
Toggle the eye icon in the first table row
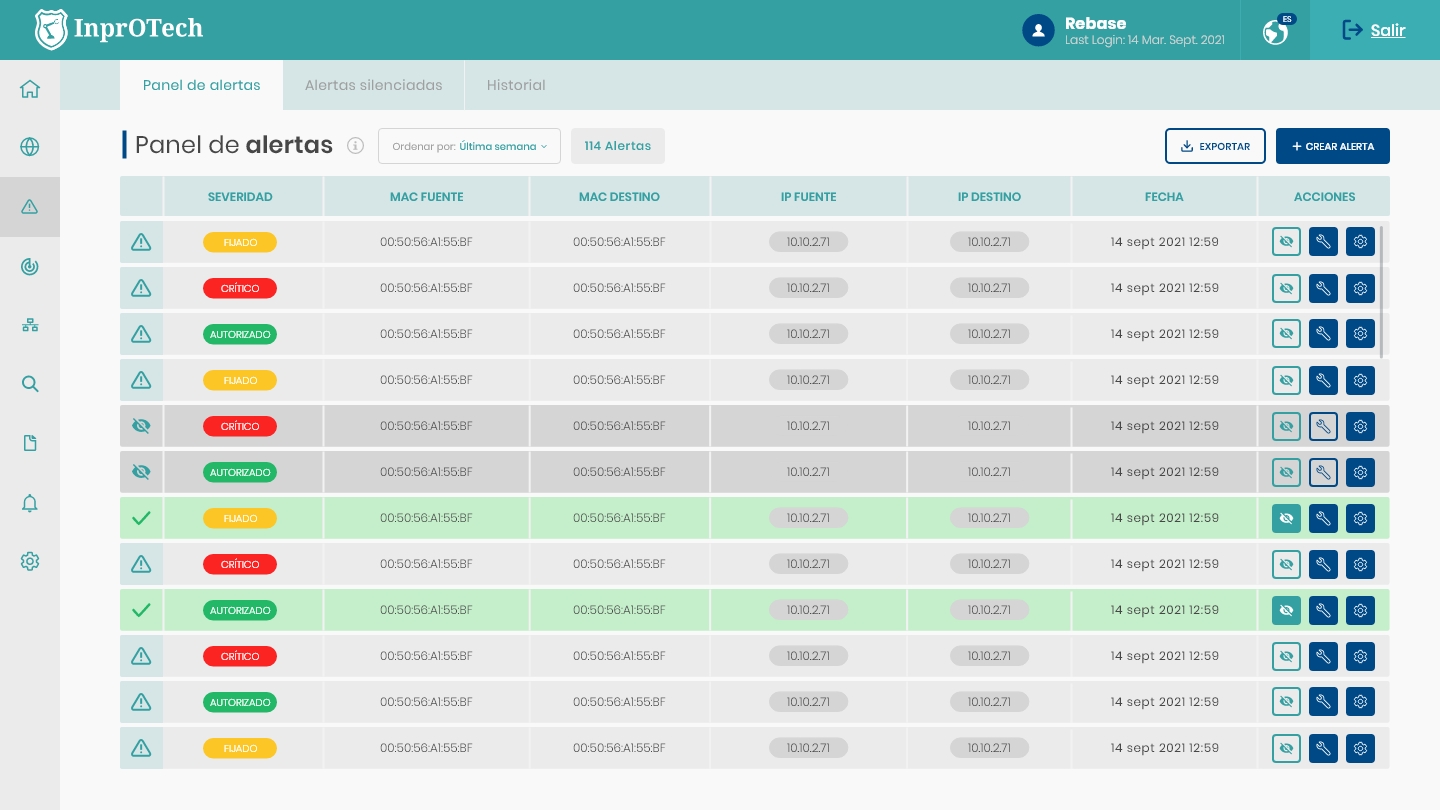coord(1286,242)
